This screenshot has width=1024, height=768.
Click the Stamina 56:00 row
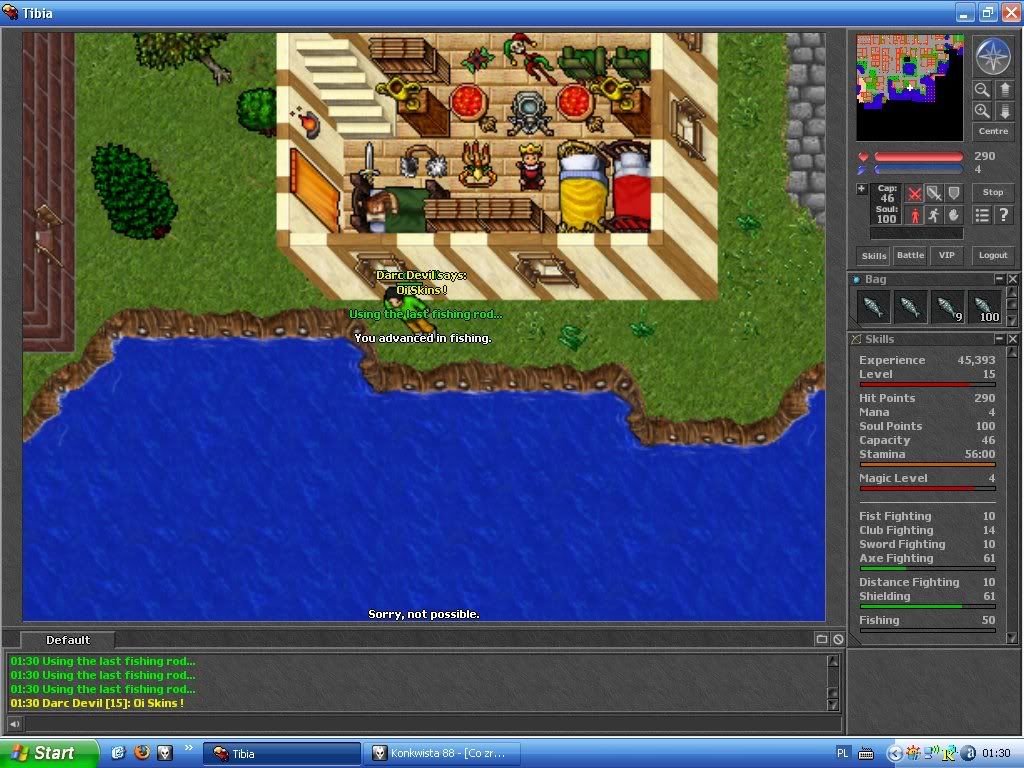pyautogui.click(x=927, y=455)
